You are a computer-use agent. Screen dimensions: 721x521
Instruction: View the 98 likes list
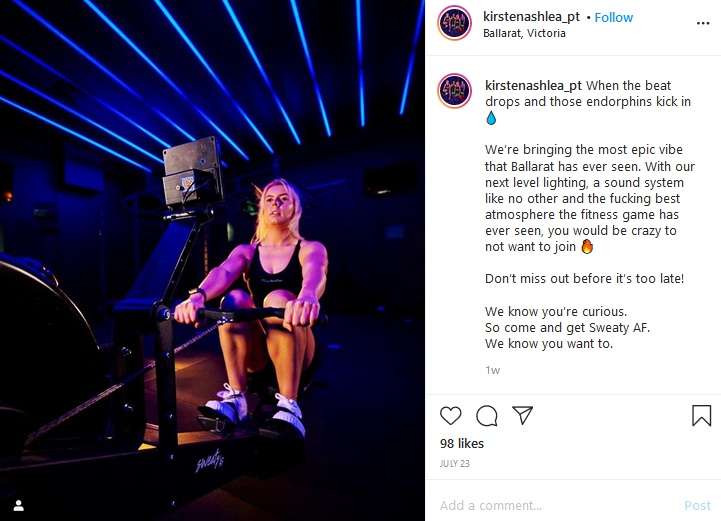(462, 444)
